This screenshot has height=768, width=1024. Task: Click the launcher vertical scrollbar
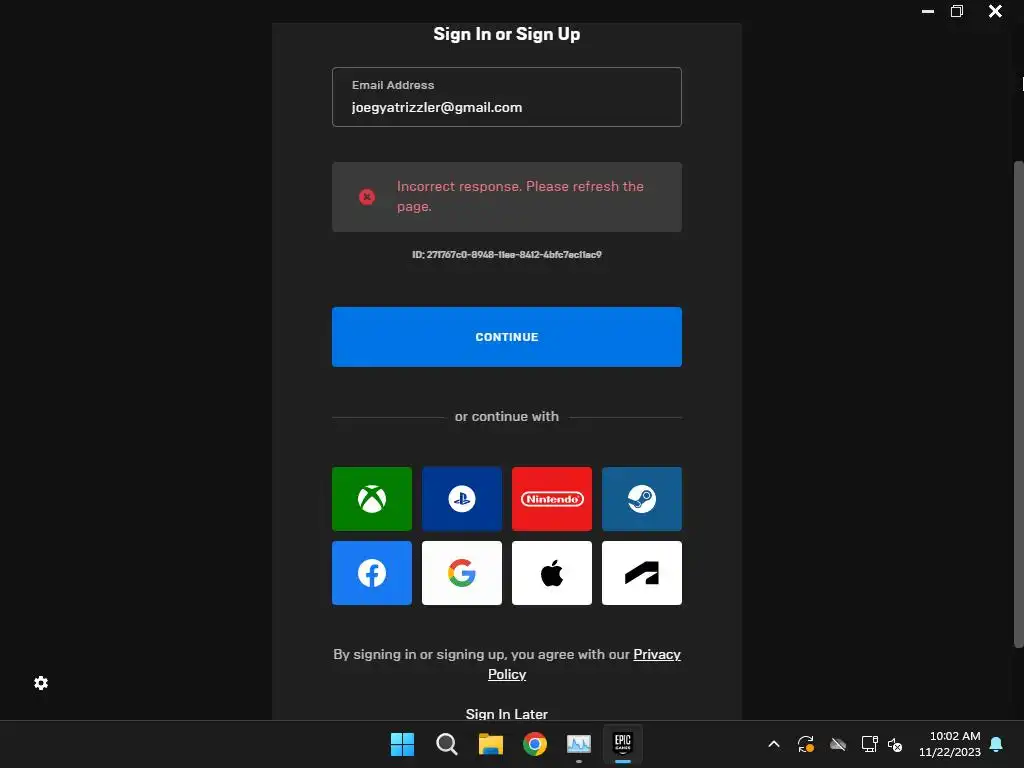pyautogui.click(x=1018, y=404)
